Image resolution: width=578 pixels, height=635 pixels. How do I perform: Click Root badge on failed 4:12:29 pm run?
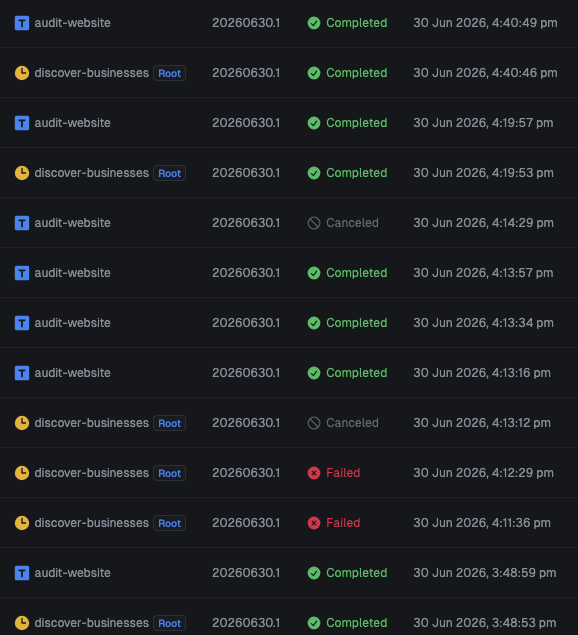coord(169,473)
